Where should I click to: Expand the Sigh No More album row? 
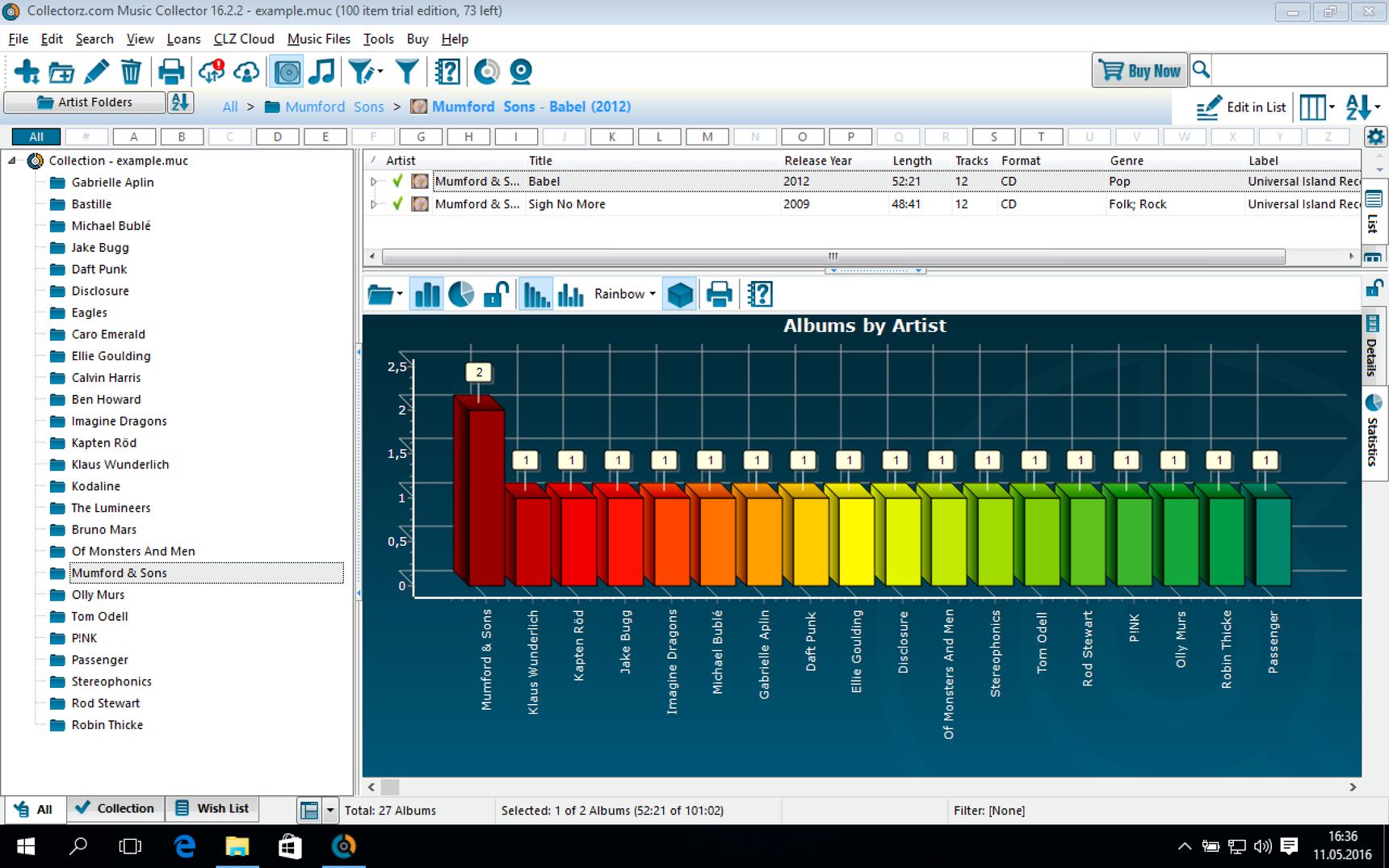coord(374,204)
